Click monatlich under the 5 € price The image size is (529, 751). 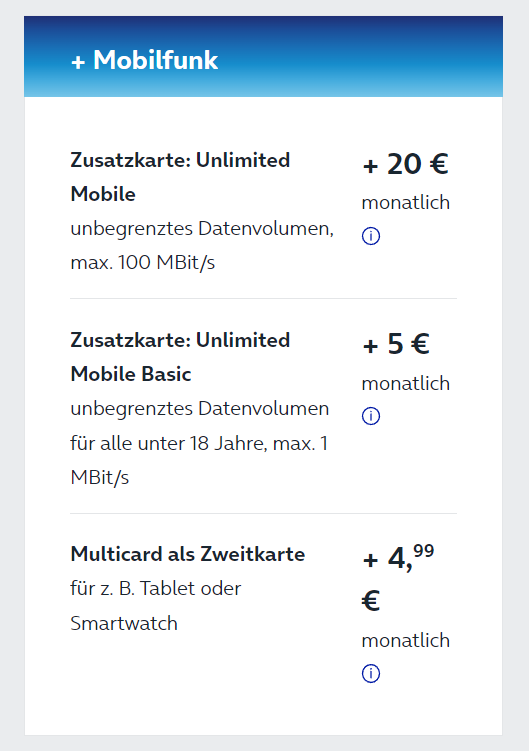[405, 384]
